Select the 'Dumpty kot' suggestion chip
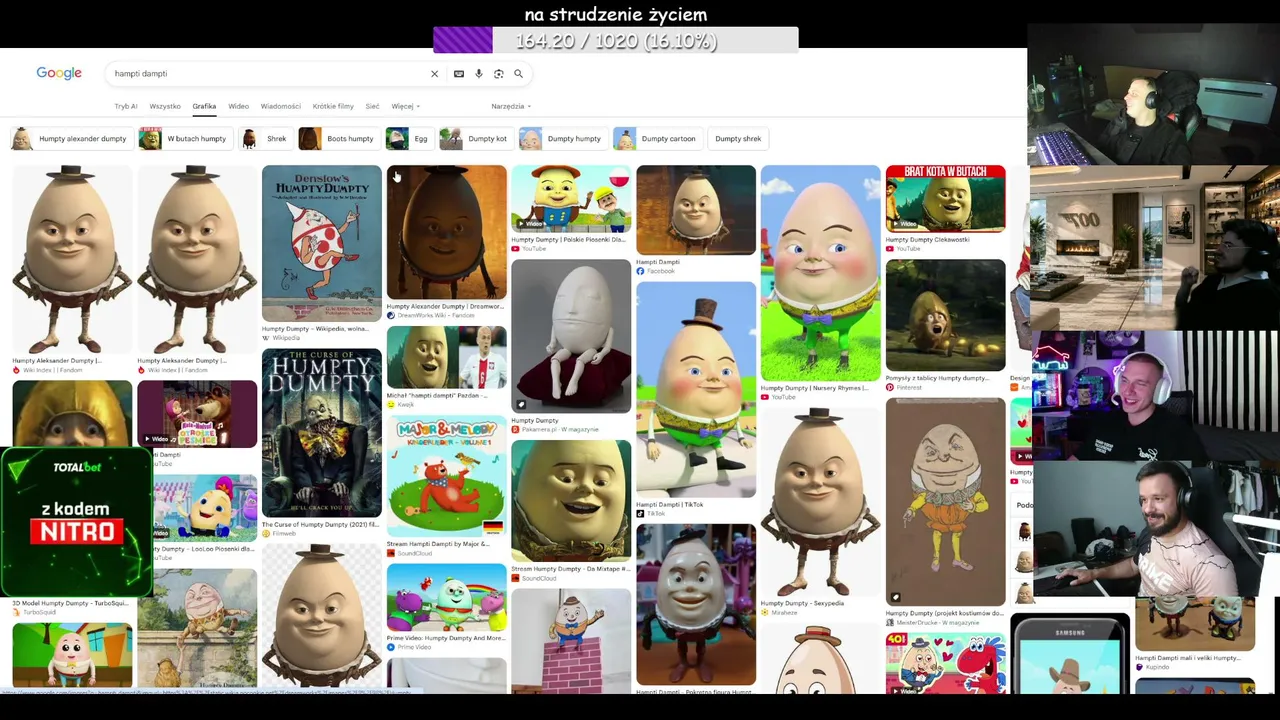Screen dimensions: 1280x720 tap(475, 139)
